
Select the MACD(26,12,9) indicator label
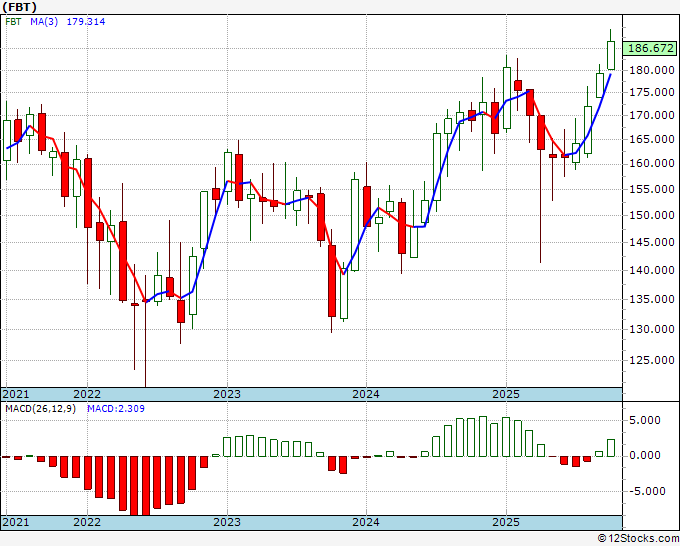40,409
